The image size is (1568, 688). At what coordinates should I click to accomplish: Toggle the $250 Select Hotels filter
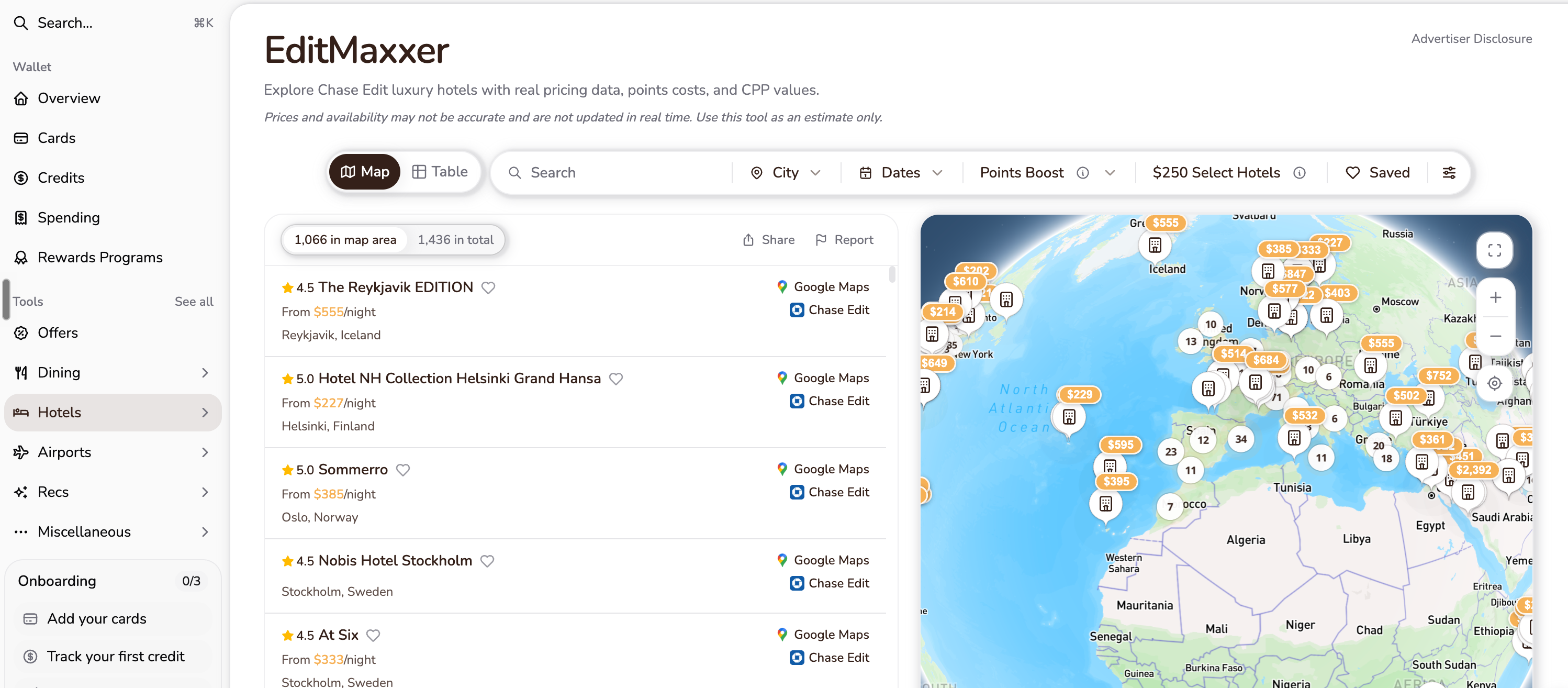point(1216,173)
